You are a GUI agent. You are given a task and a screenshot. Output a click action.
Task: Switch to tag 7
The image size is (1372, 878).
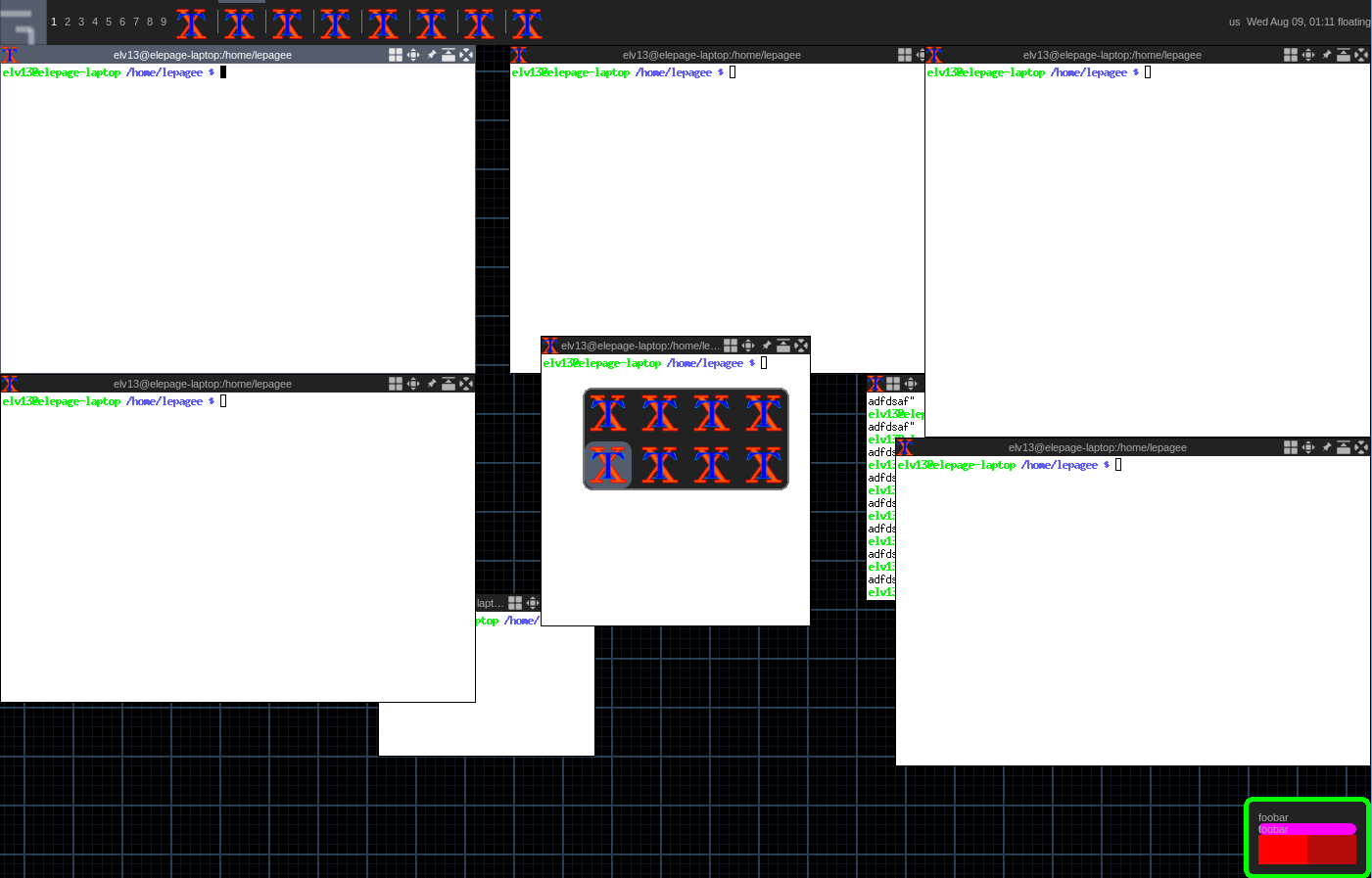(136, 22)
